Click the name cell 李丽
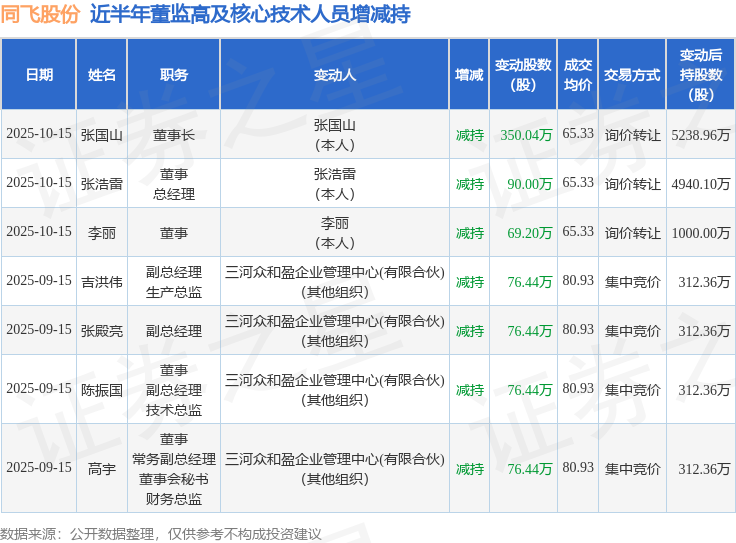Viewport: 736px width, 543px height. pos(102,233)
